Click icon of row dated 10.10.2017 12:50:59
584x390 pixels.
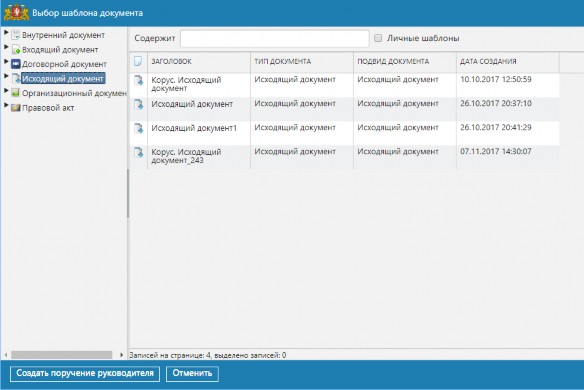(x=139, y=80)
